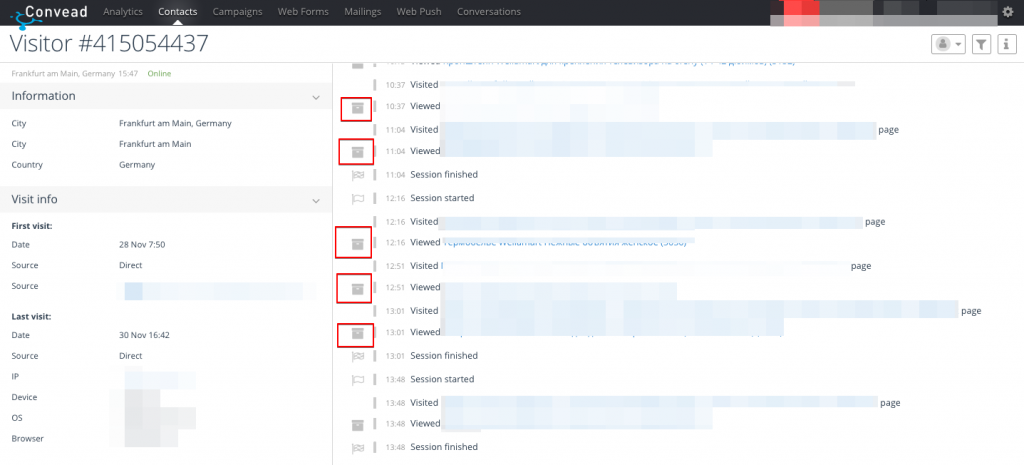Click the 'First visit:' label
The height and width of the screenshot is (465, 1024).
coord(32,226)
